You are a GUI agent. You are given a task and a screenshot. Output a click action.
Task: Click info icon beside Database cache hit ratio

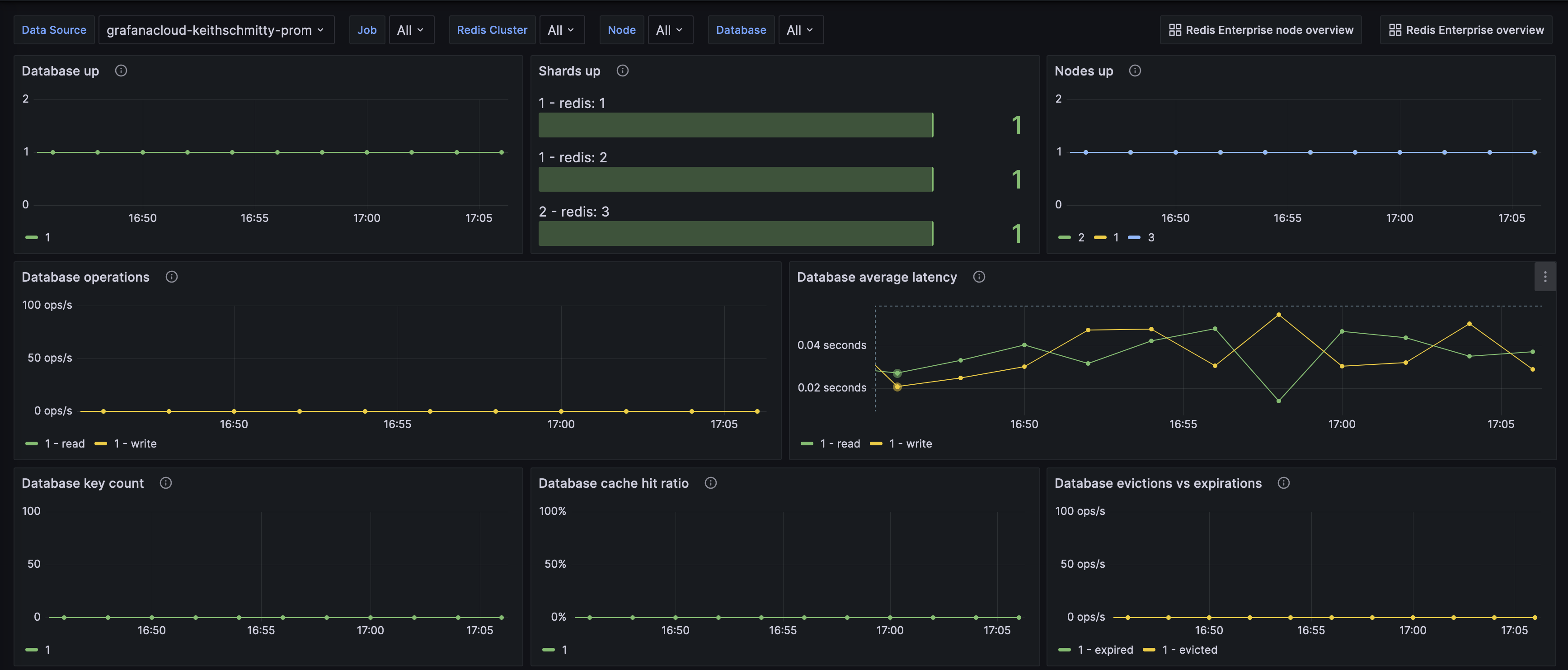point(710,483)
